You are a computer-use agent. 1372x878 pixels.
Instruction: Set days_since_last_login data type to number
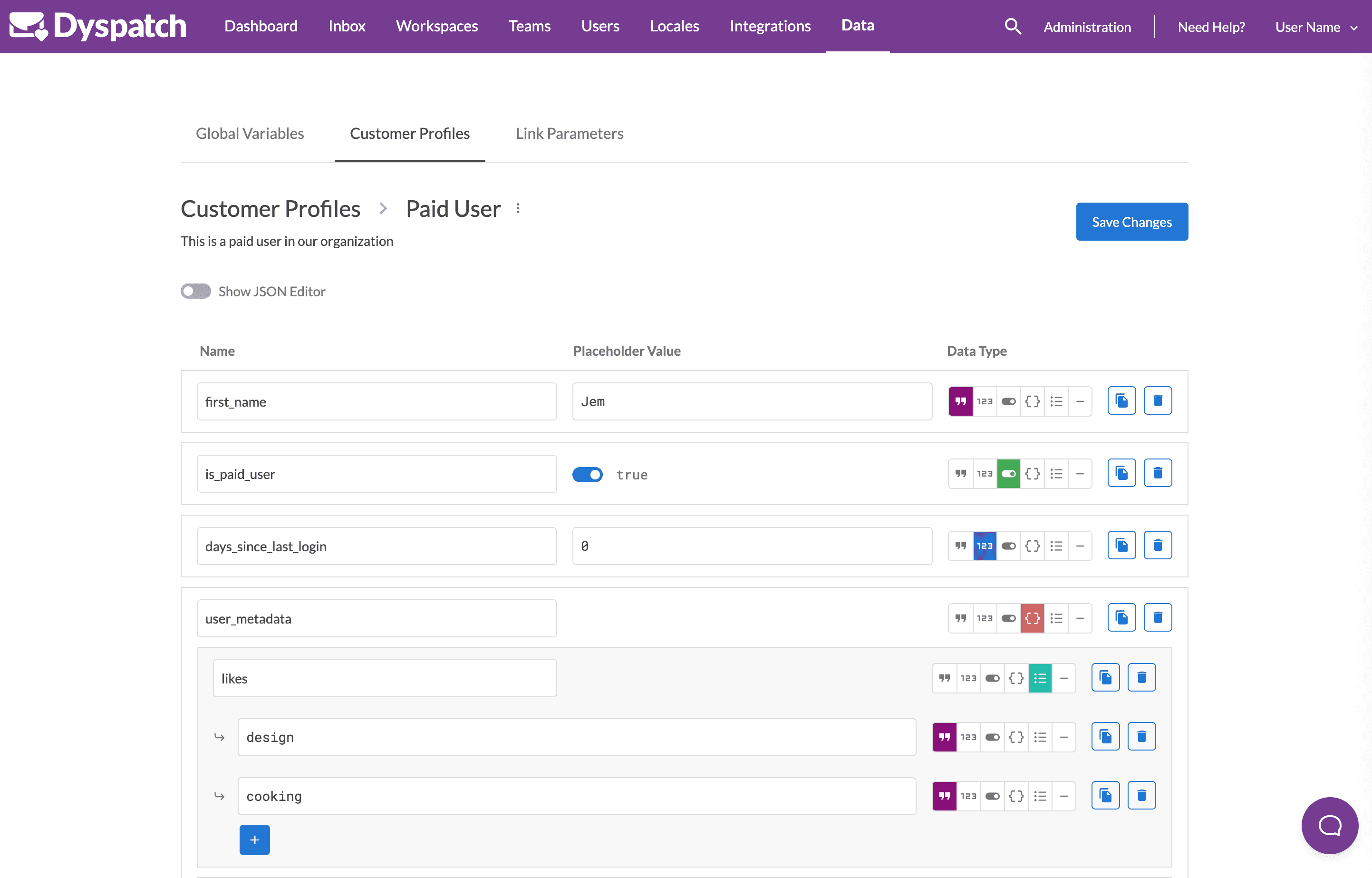(985, 546)
